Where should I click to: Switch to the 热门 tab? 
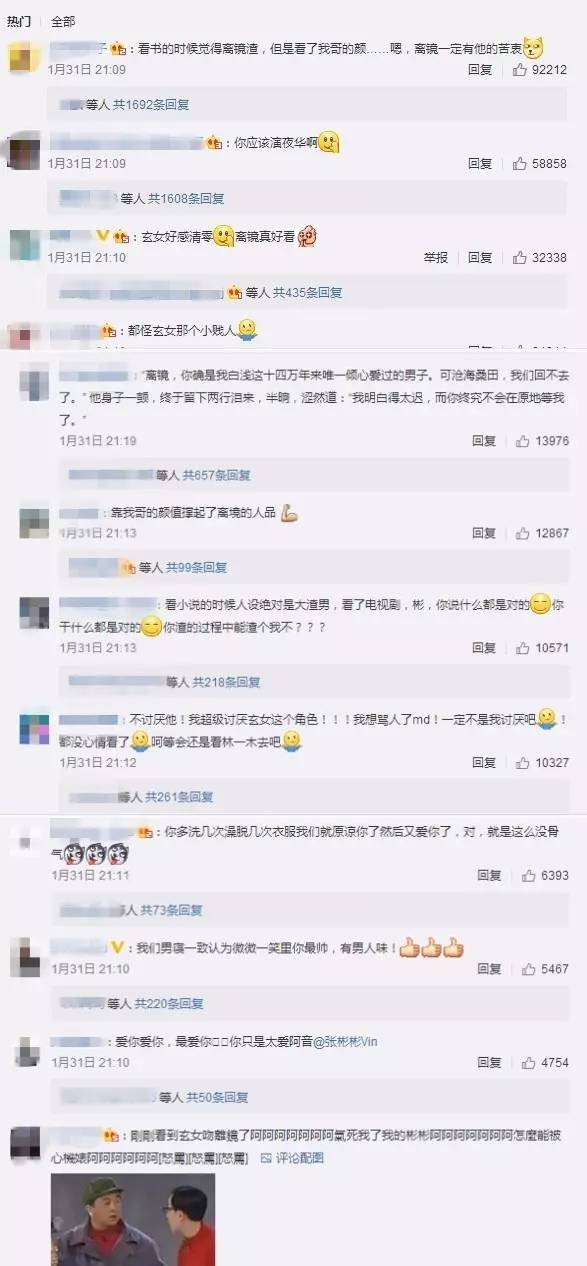(x=19, y=21)
